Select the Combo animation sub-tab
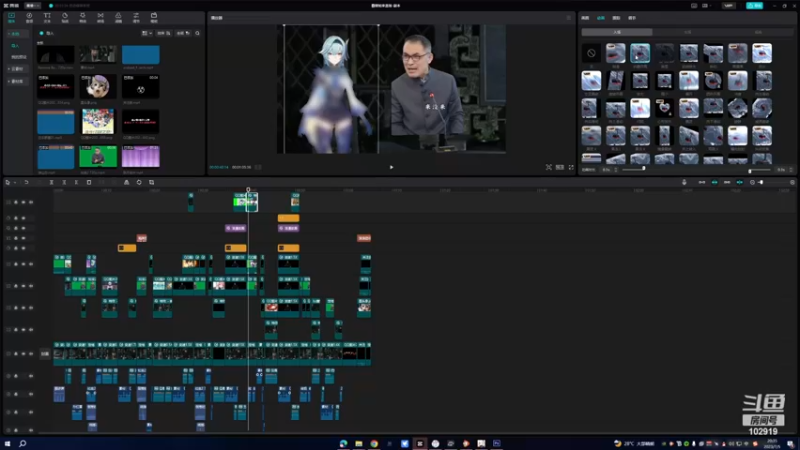This screenshot has height=450, width=800. (x=758, y=32)
